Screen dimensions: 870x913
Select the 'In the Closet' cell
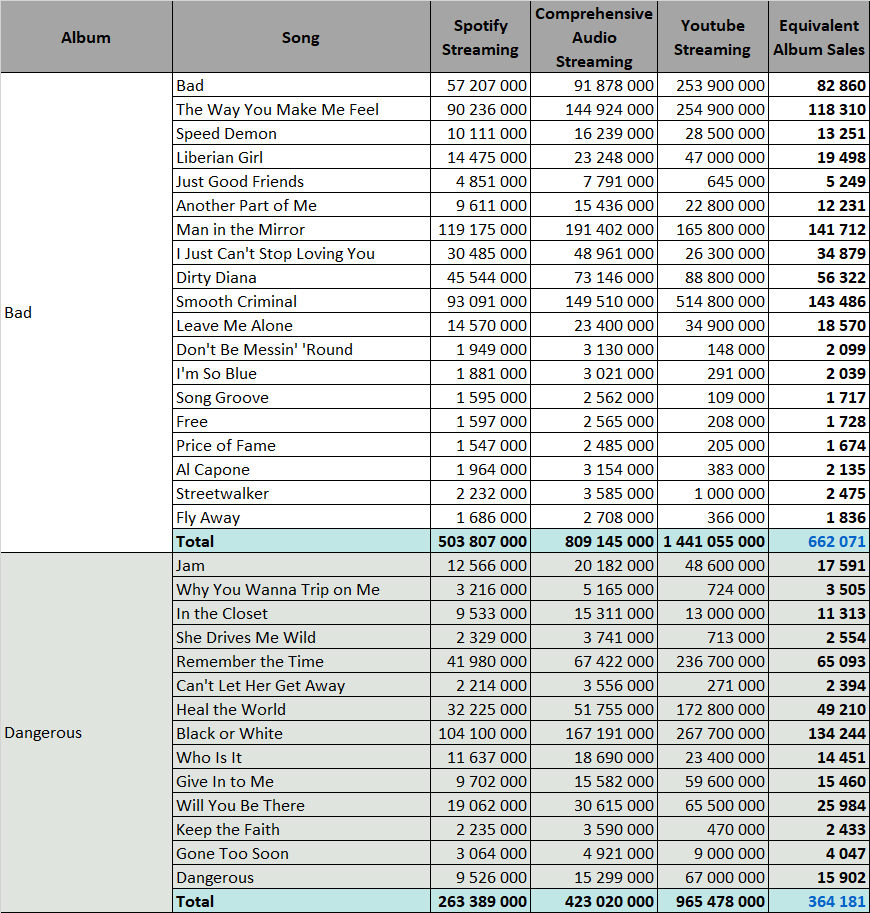[301, 614]
